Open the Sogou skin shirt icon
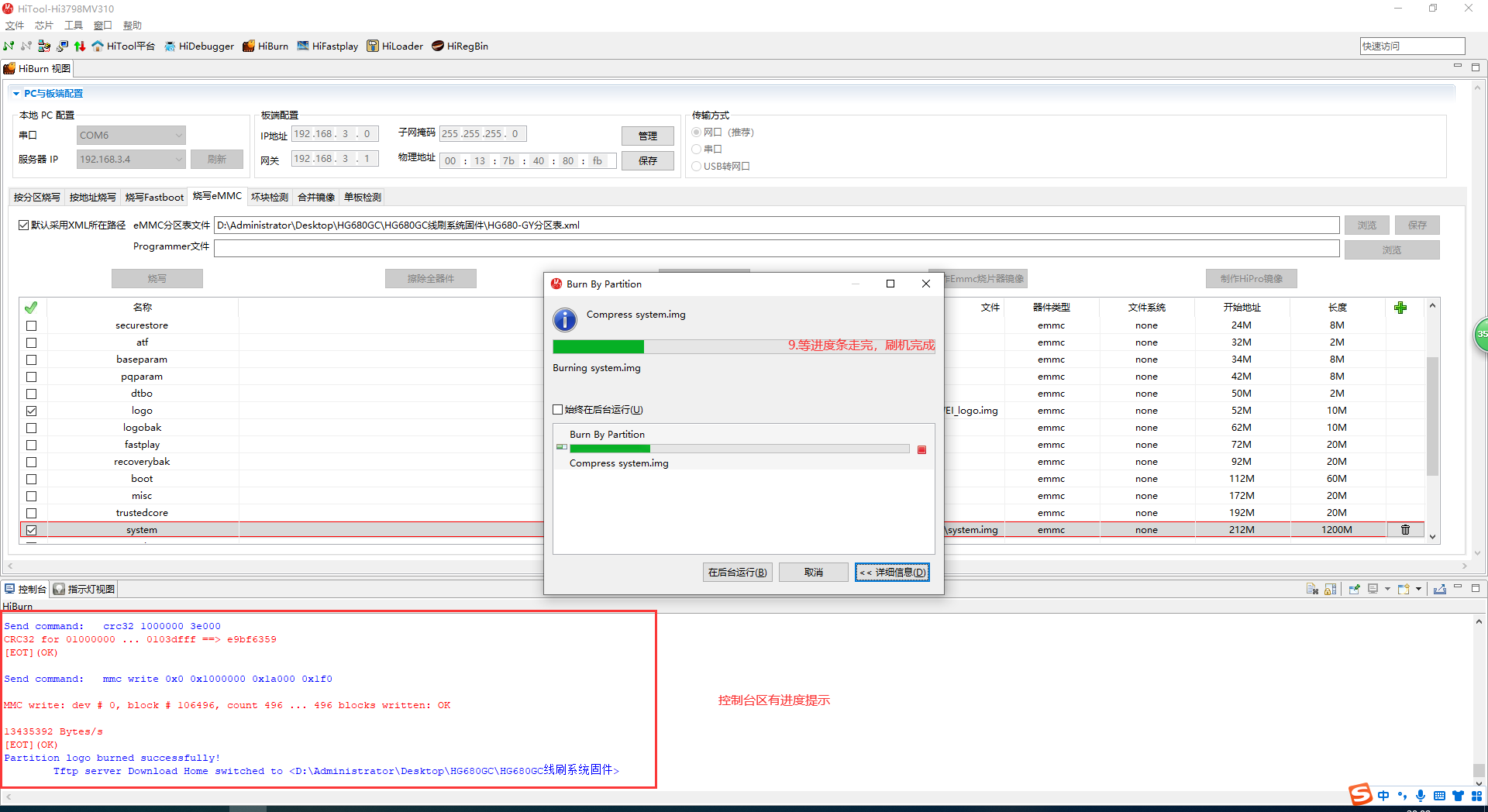Viewport: 1488px width, 812px height. pyautogui.click(x=1459, y=796)
